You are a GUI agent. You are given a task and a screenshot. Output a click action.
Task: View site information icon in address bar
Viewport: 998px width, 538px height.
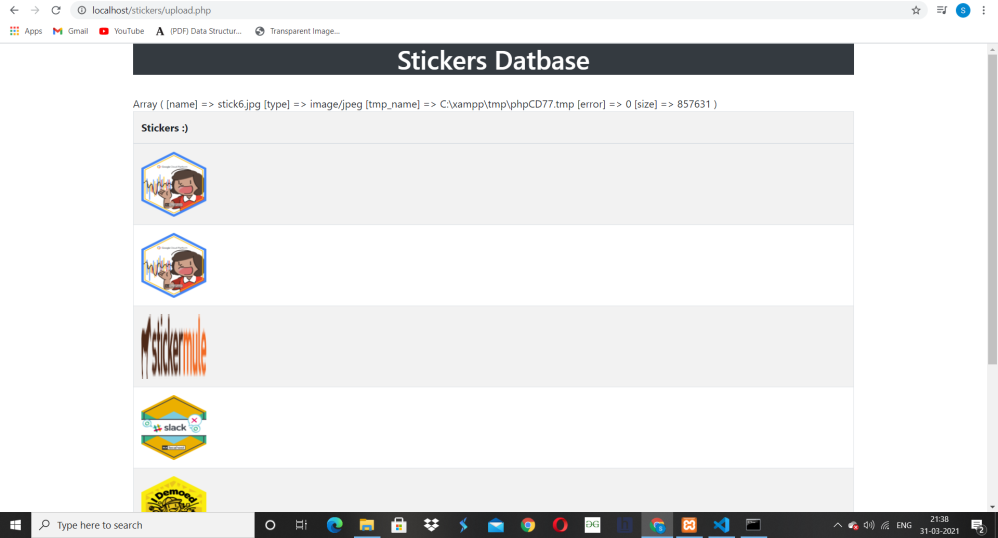81,10
